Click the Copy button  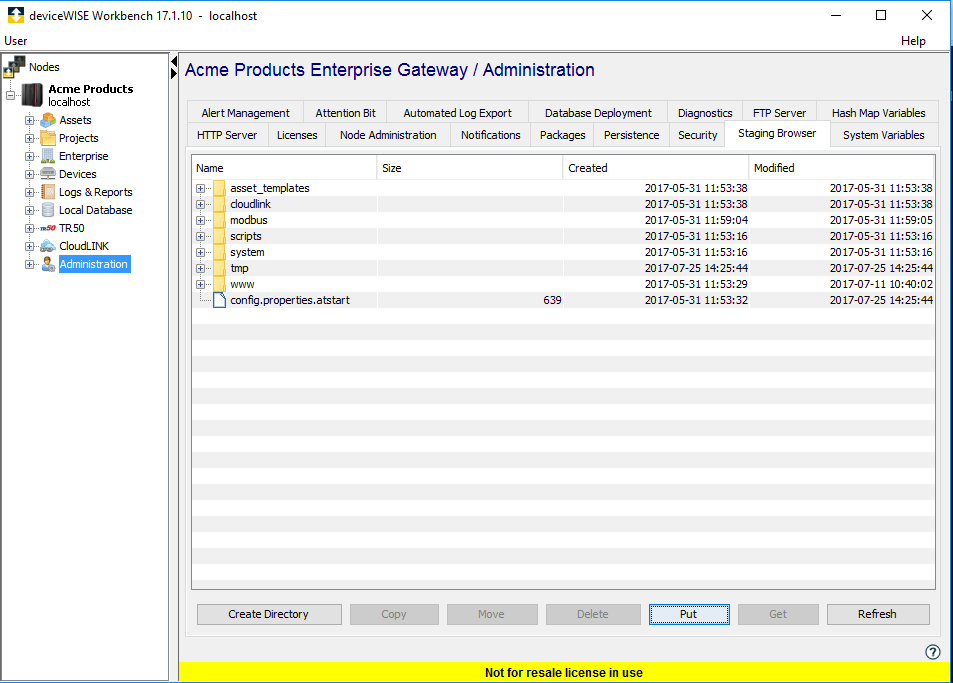394,614
